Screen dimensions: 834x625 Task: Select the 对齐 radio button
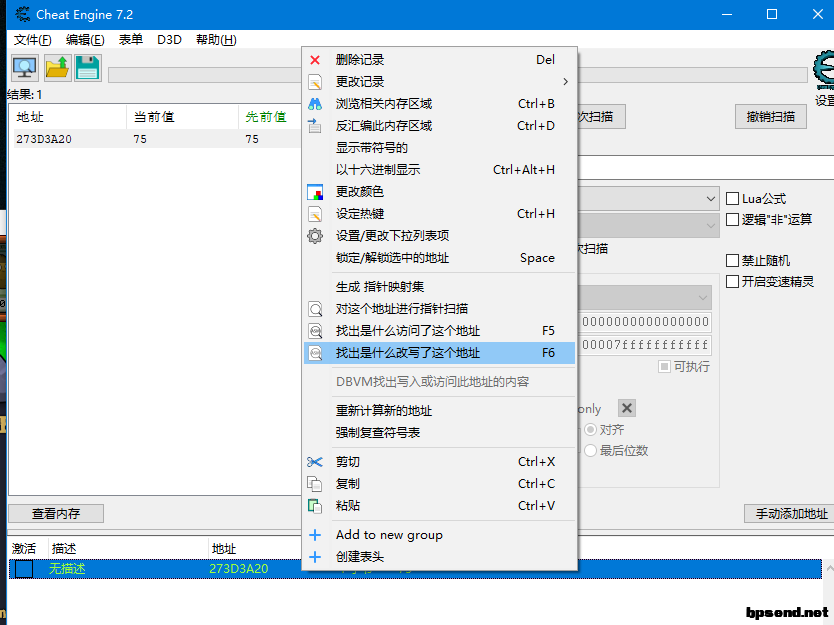coord(590,430)
